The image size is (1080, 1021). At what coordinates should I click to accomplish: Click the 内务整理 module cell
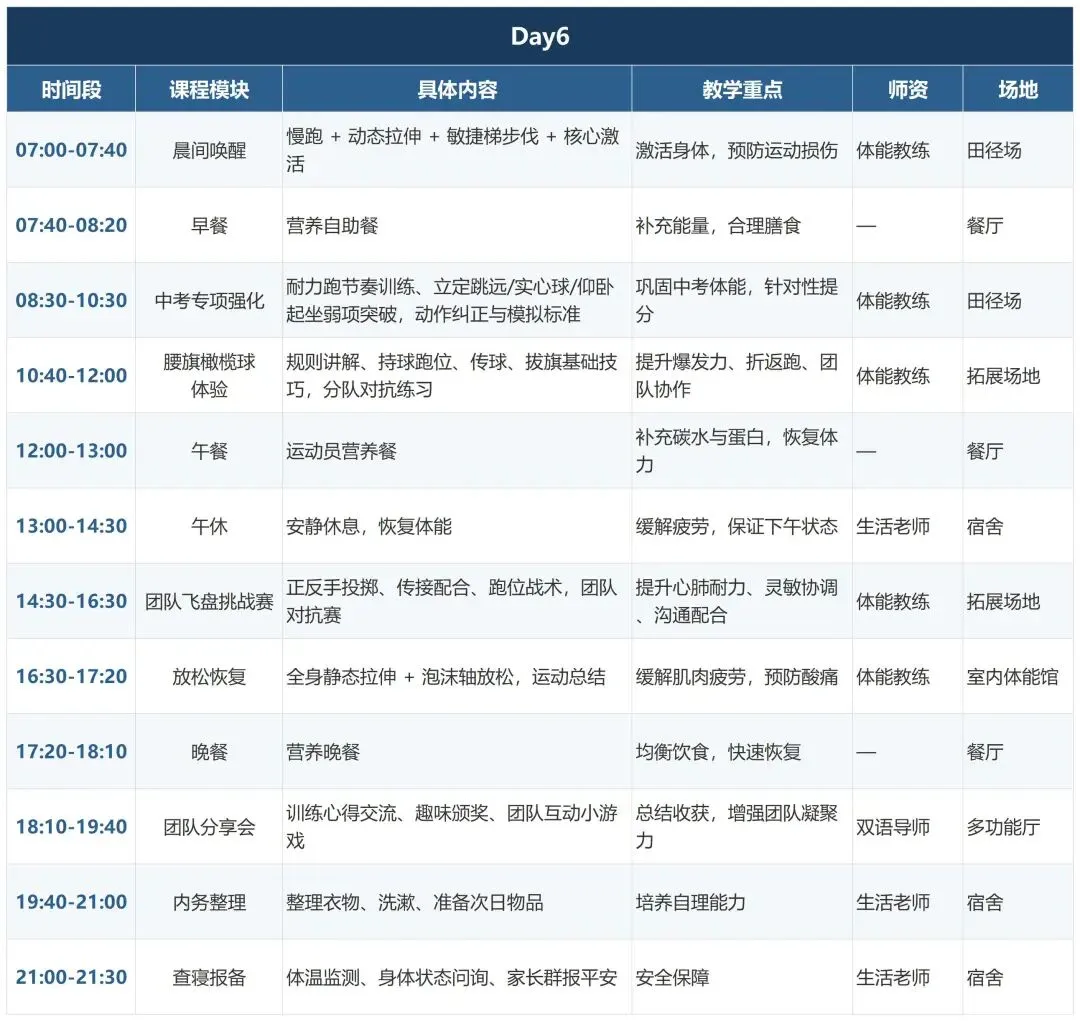207,901
